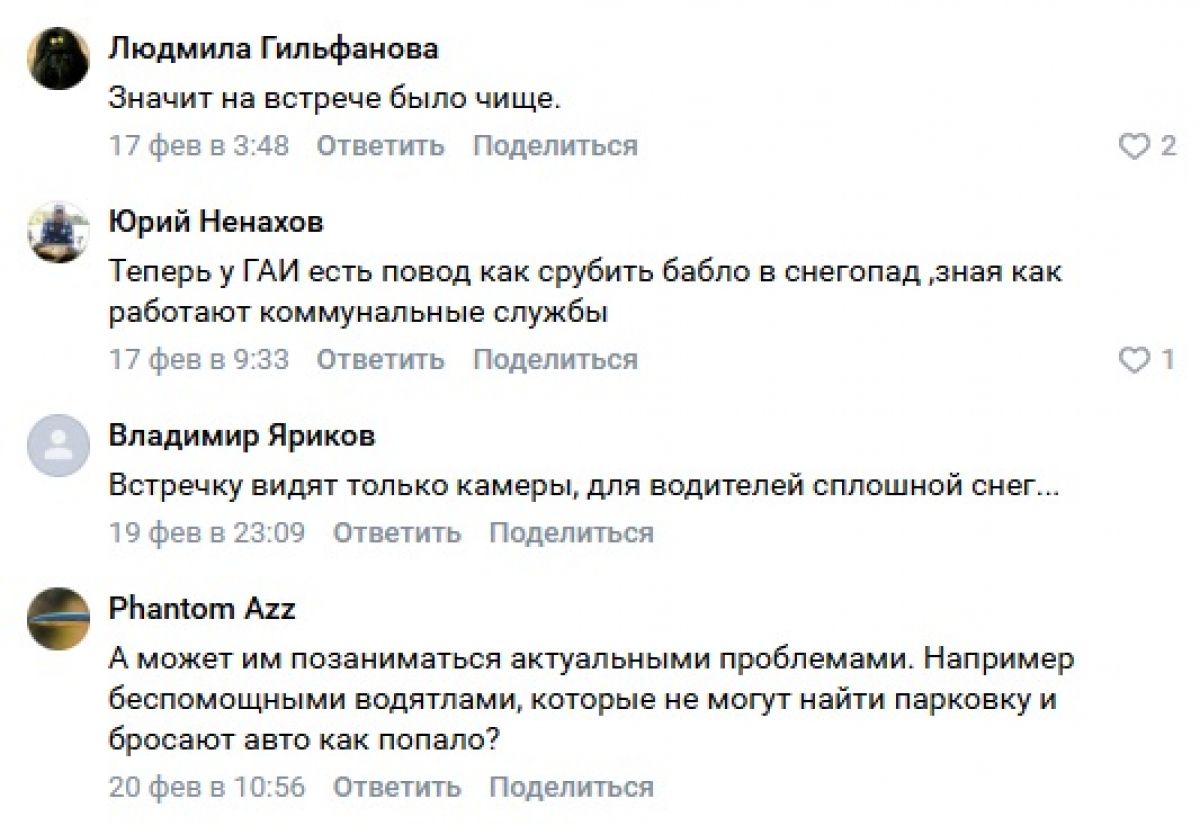Image resolution: width=1200 pixels, height=826 pixels.
Task: Open the 20 фев в 10:56 timestamp
Action: point(207,786)
